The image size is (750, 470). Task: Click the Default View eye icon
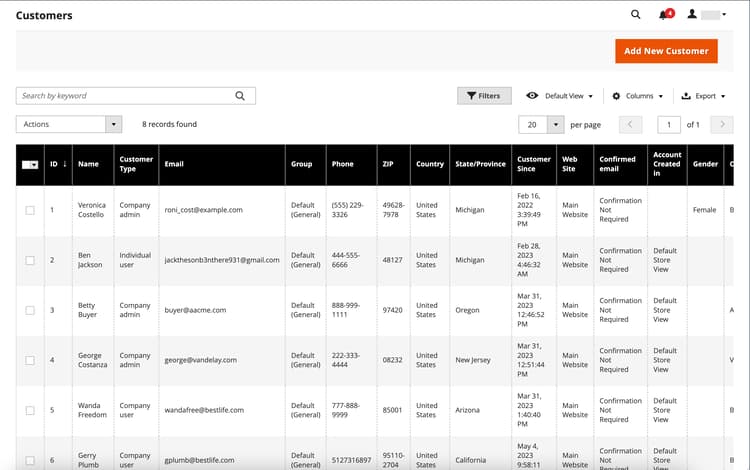[x=532, y=96]
